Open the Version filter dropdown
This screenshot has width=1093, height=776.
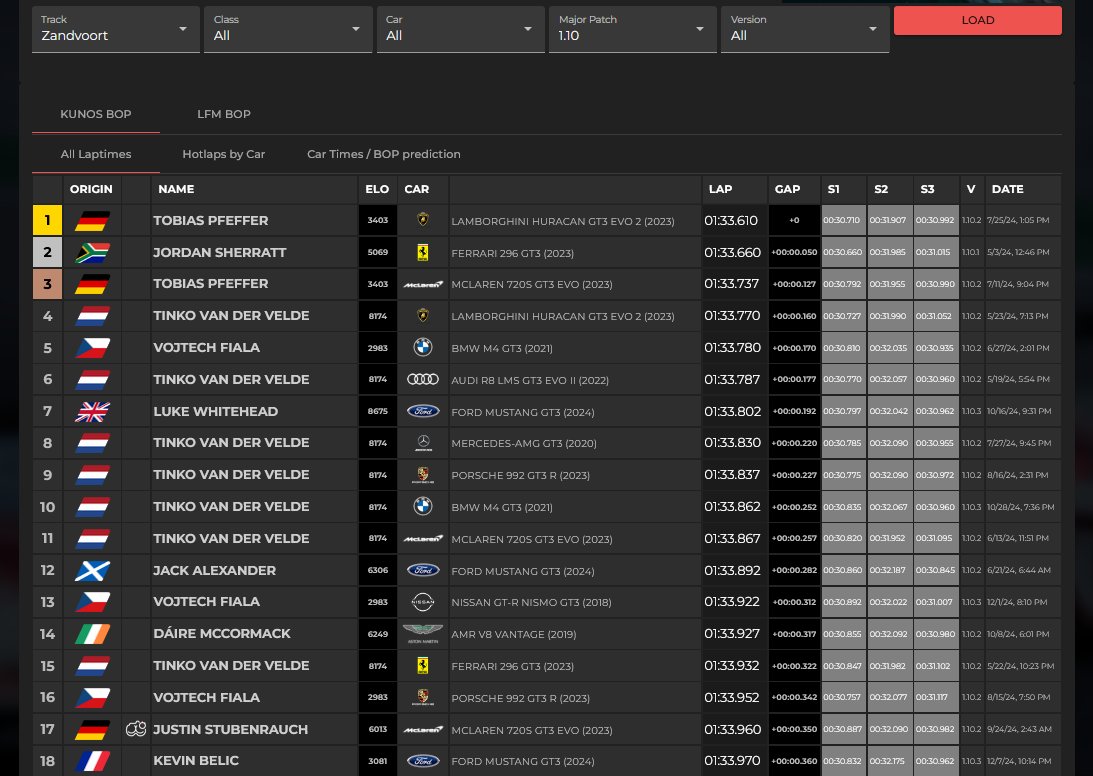pos(805,29)
